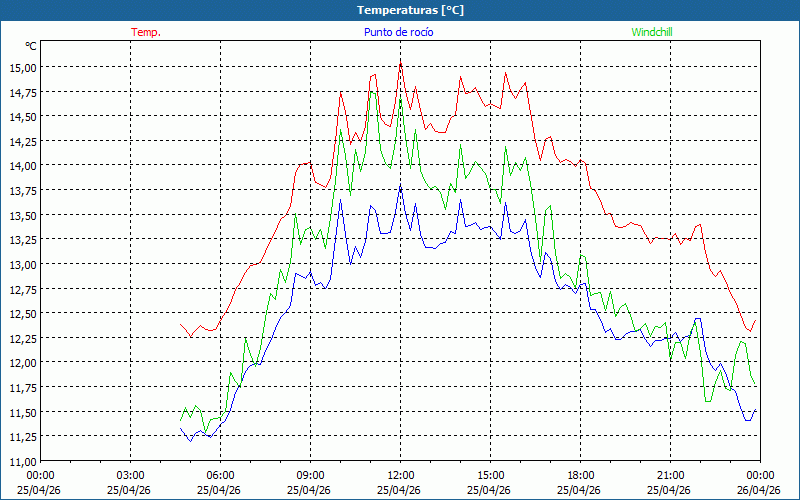
Task: Select the 14,00 value on the y-axis
Action: coord(22,166)
